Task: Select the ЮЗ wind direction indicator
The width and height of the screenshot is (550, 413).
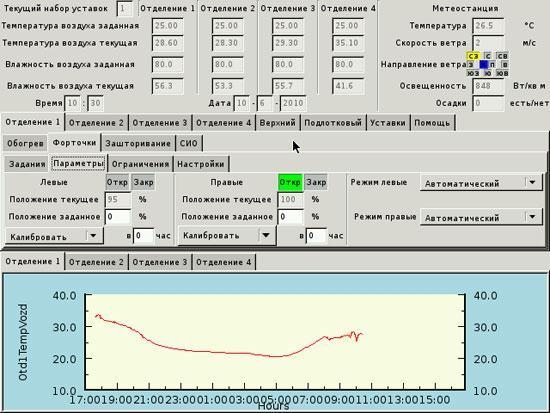Action: 473,73
